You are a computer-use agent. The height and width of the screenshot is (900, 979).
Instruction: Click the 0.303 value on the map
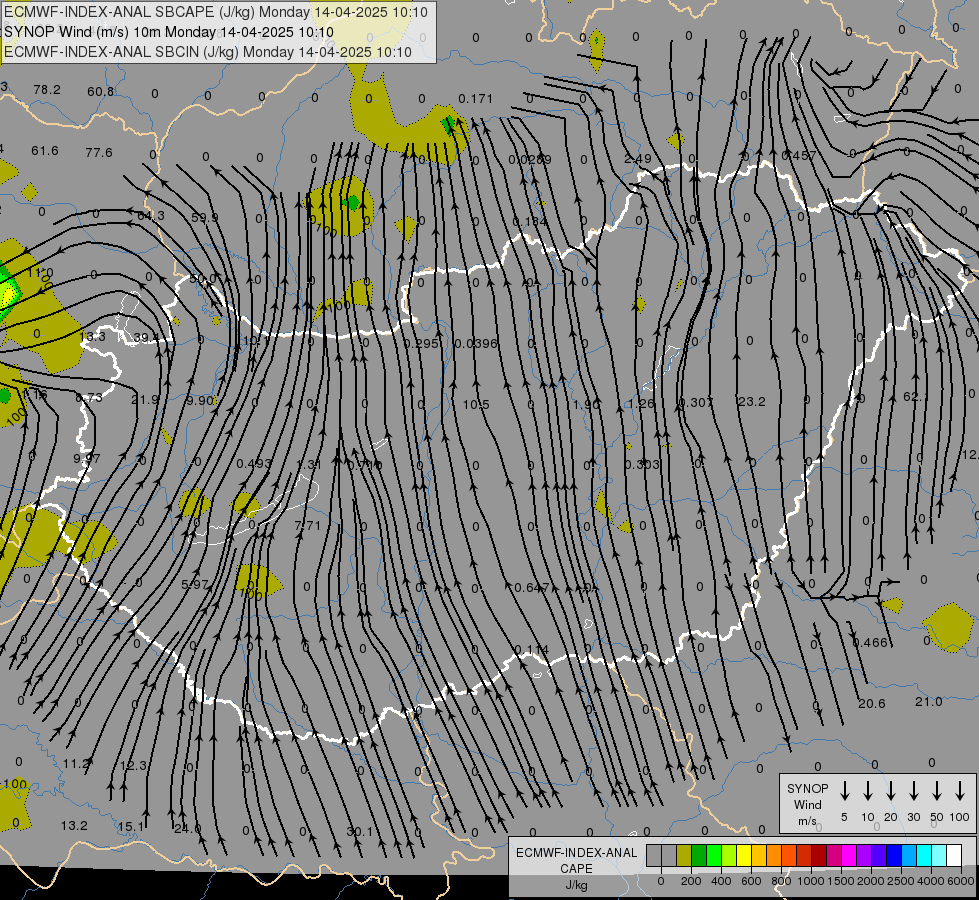click(x=642, y=465)
